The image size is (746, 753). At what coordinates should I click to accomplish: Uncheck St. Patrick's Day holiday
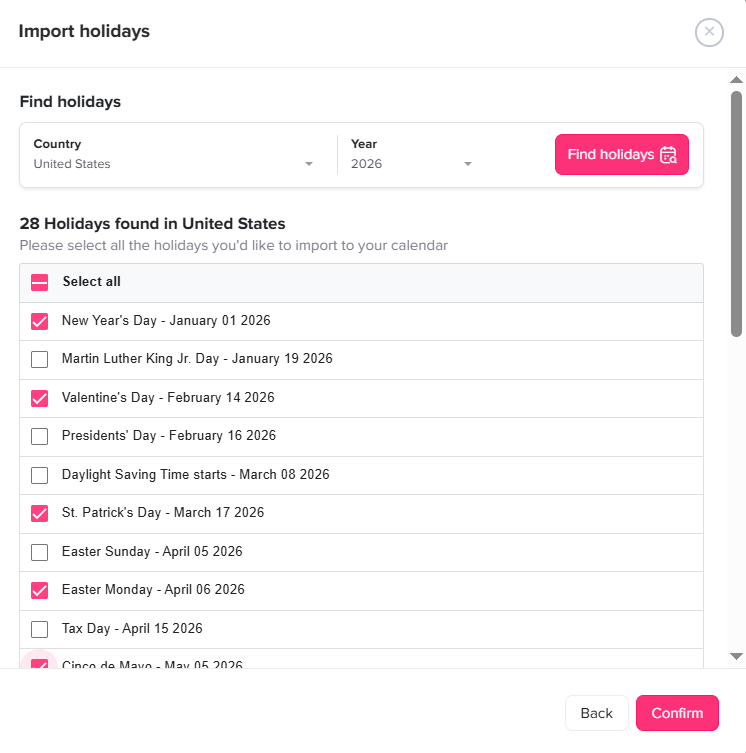click(x=40, y=513)
